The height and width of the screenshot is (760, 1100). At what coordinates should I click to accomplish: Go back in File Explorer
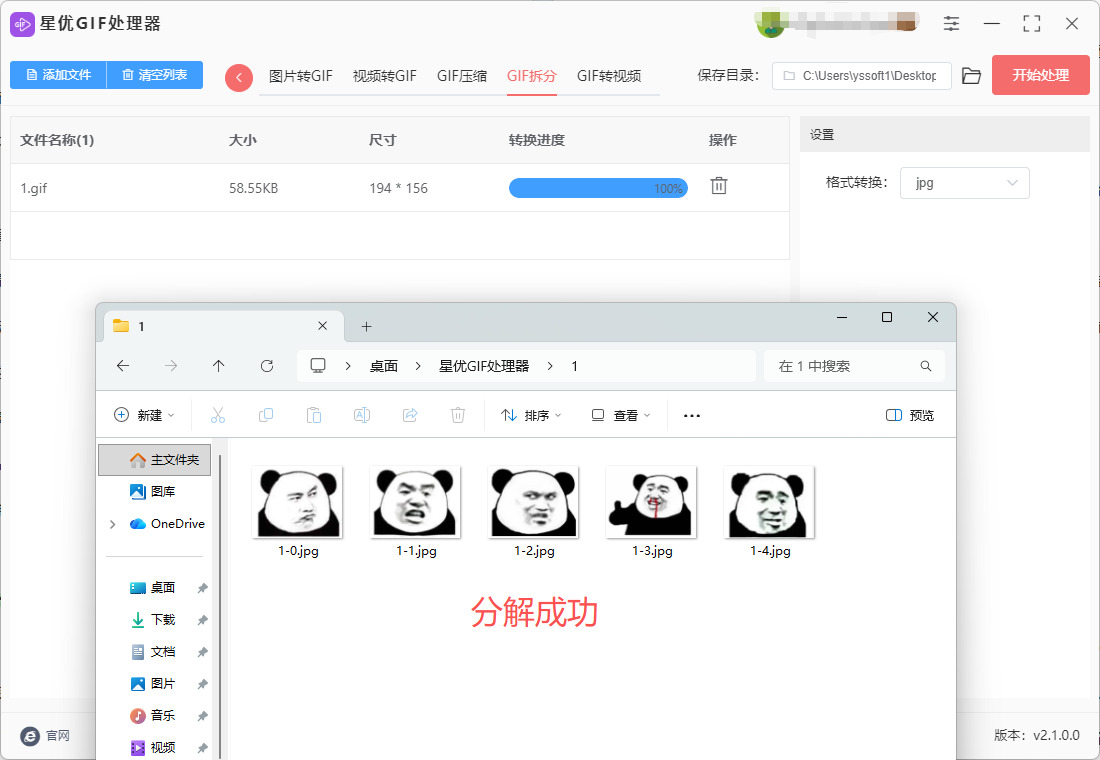(123, 366)
